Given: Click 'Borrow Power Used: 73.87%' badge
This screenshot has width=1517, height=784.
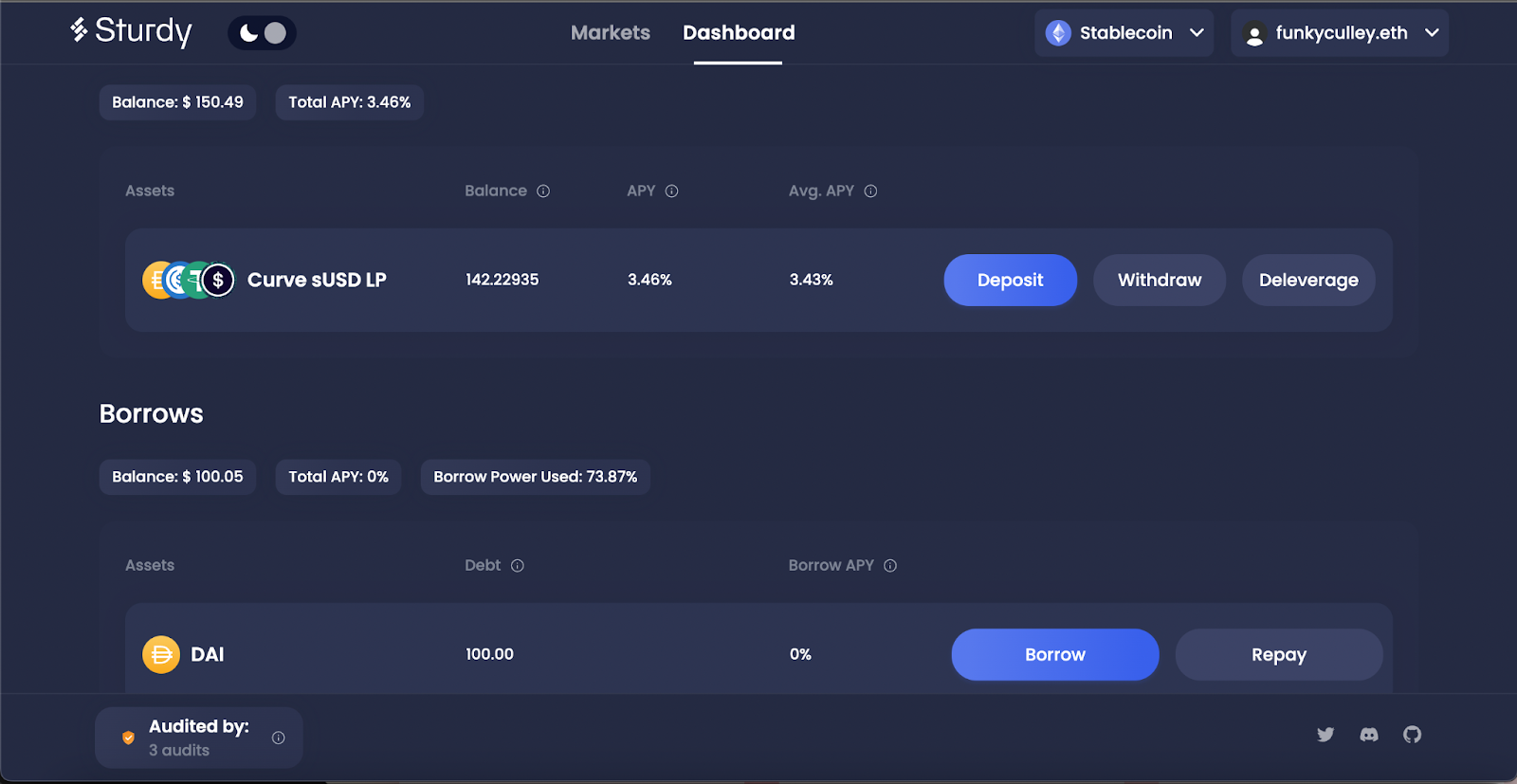Looking at the screenshot, I should click(536, 477).
